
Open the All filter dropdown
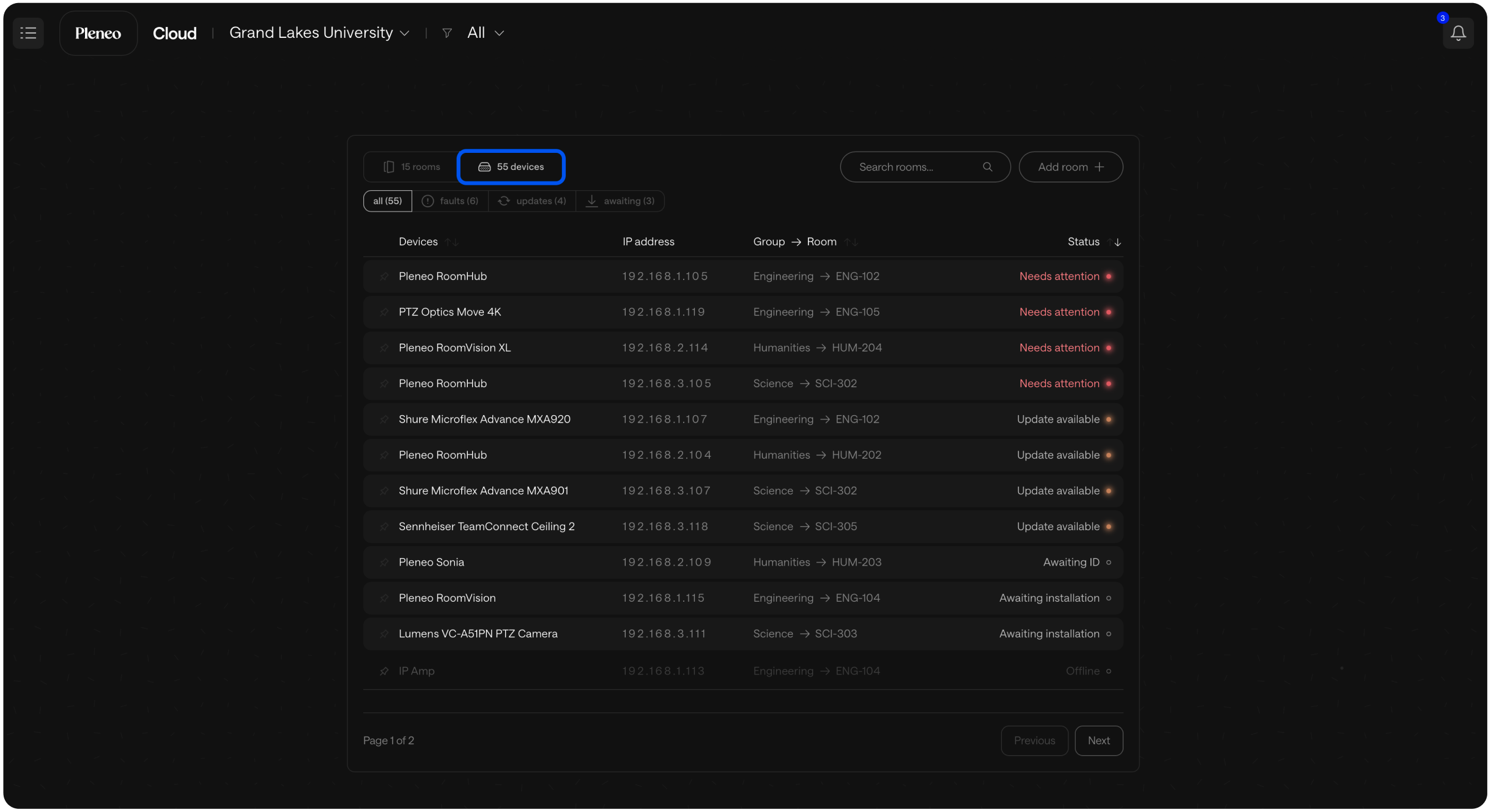pos(486,33)
